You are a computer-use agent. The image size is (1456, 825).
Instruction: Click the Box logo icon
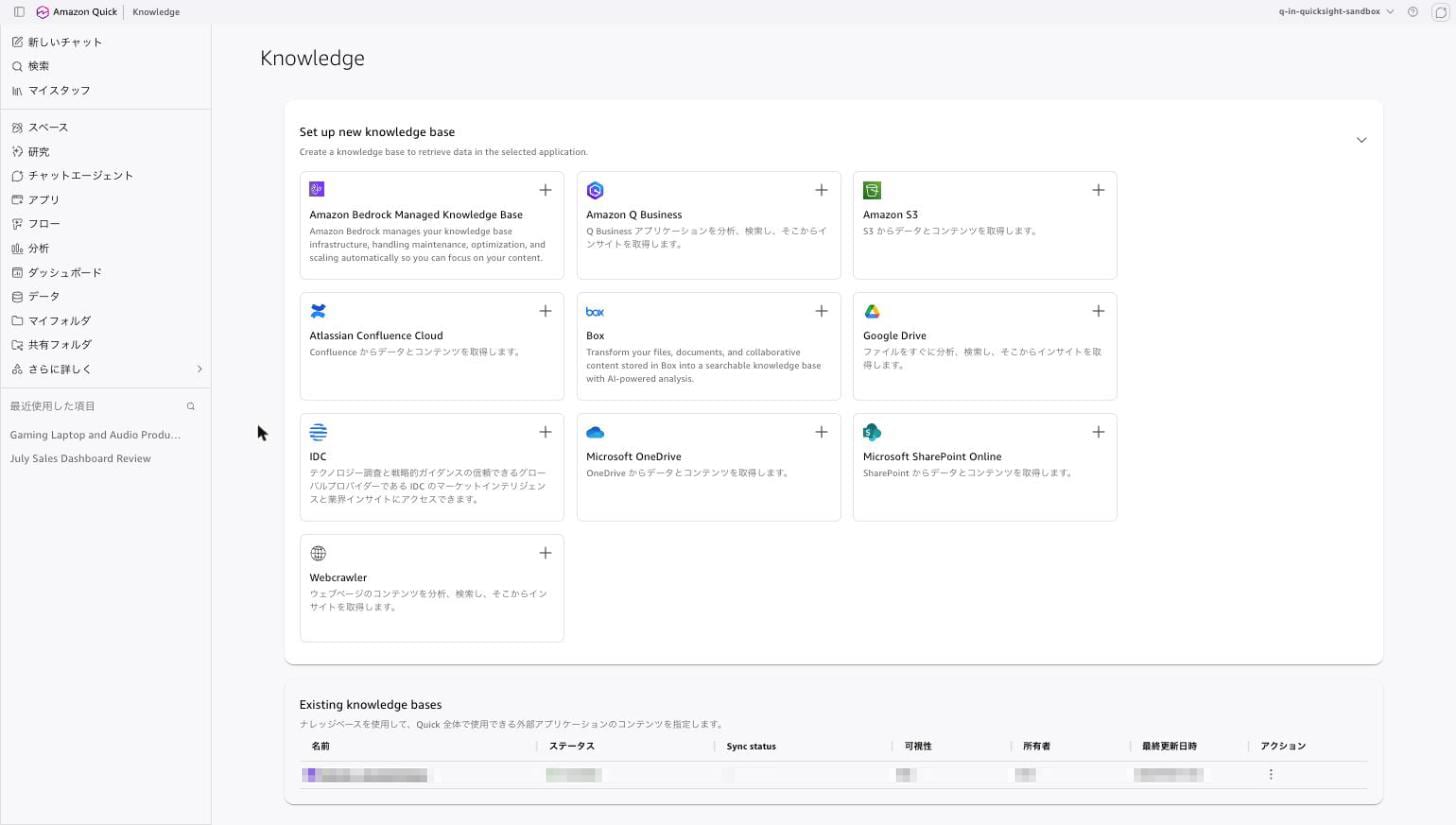[x=595, y=311]
